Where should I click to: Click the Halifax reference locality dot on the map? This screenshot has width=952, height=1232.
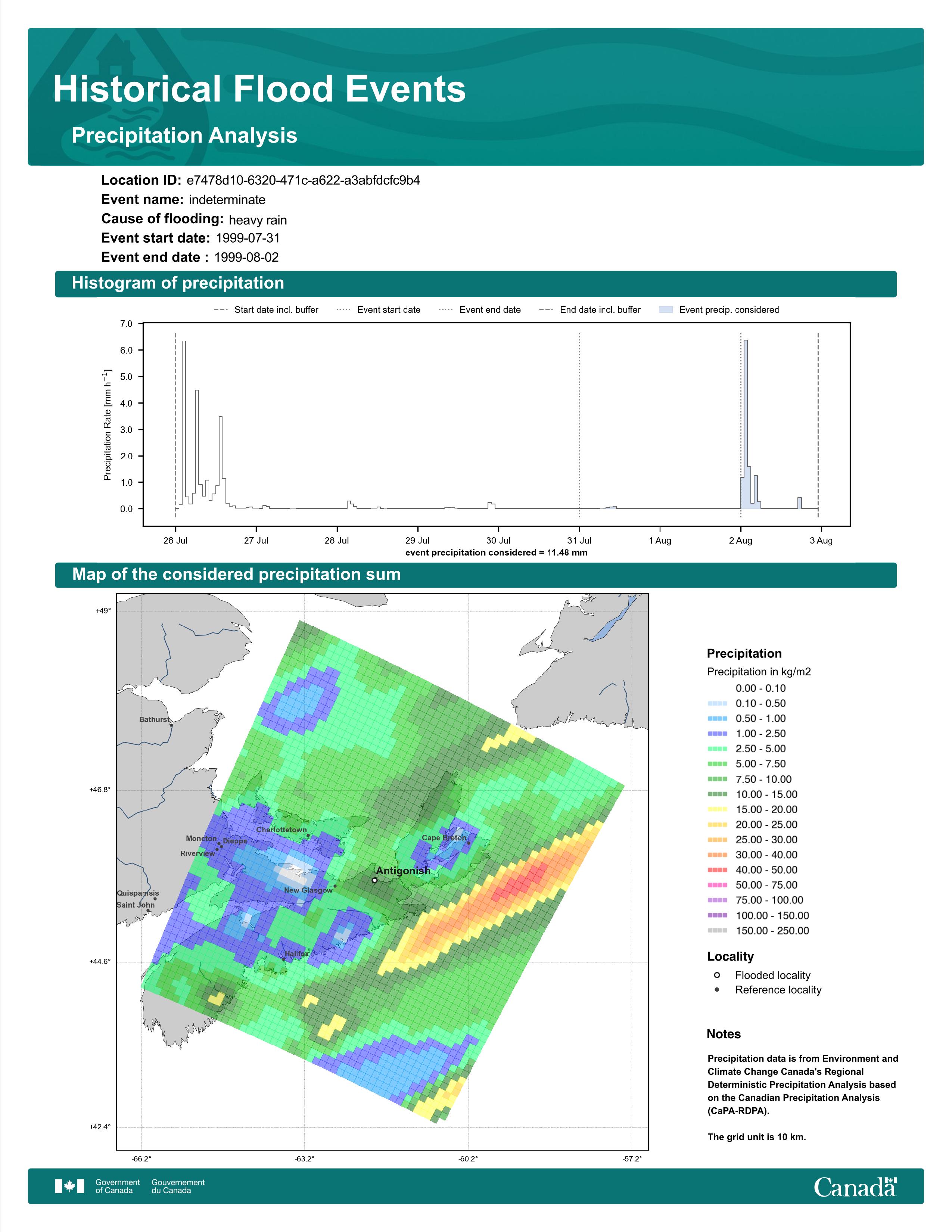[284, 959]
